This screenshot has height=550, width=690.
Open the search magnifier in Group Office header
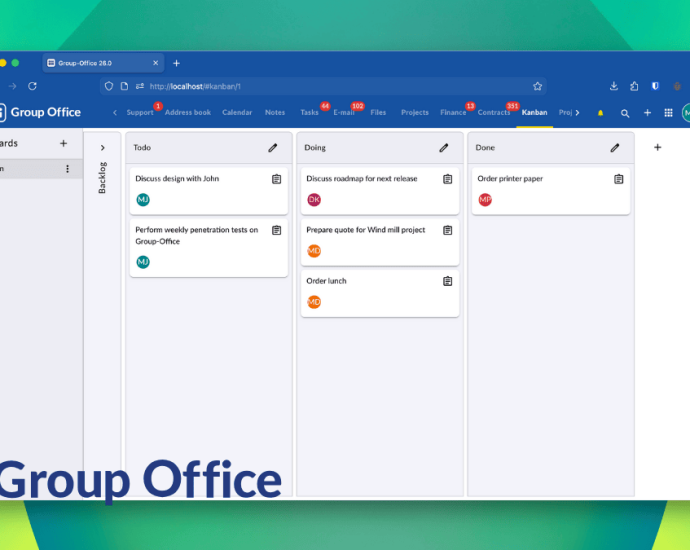[x=625, y=113]
